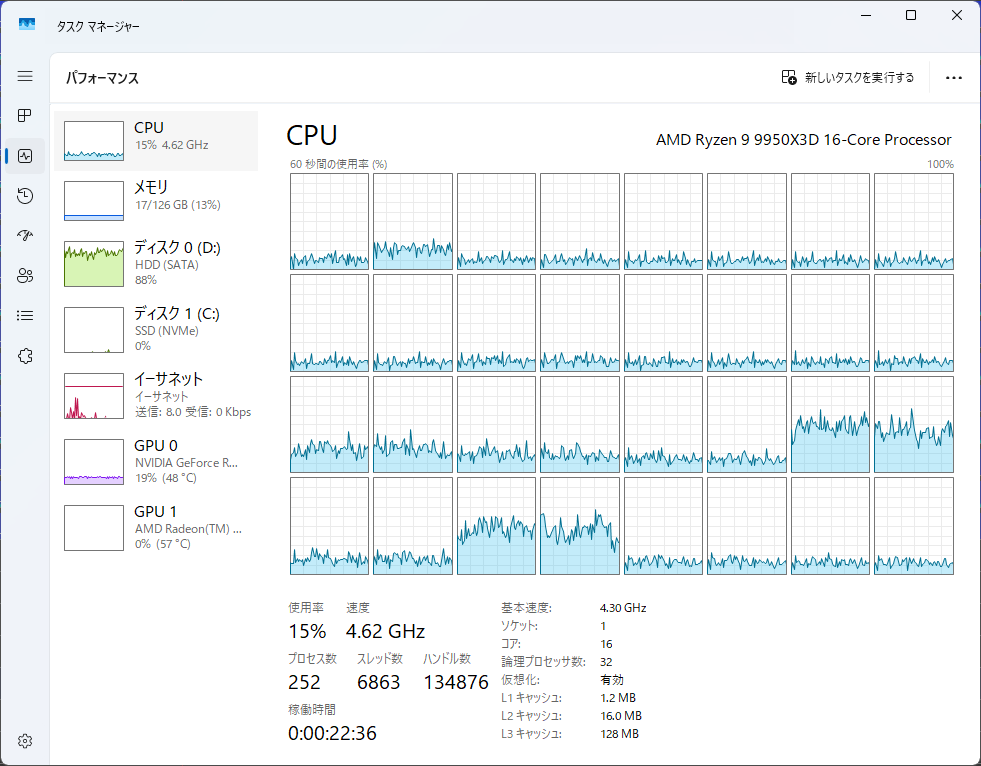
Task: Open the Users page icon
Action: pyautogui.click(x=25, y=276)
